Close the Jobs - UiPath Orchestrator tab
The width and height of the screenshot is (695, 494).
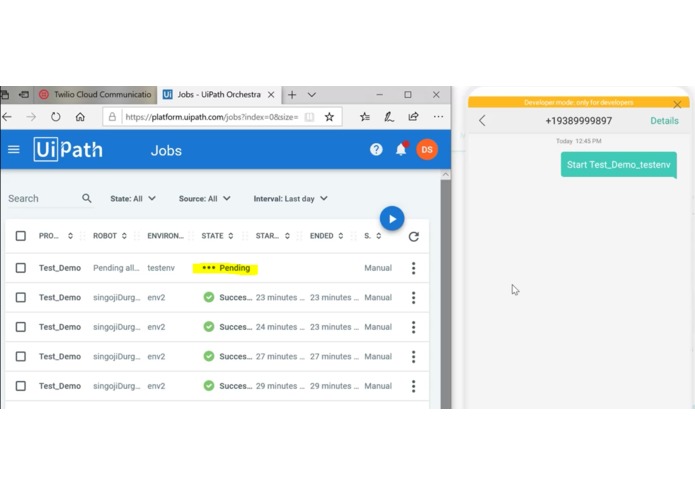coord(271,94)
